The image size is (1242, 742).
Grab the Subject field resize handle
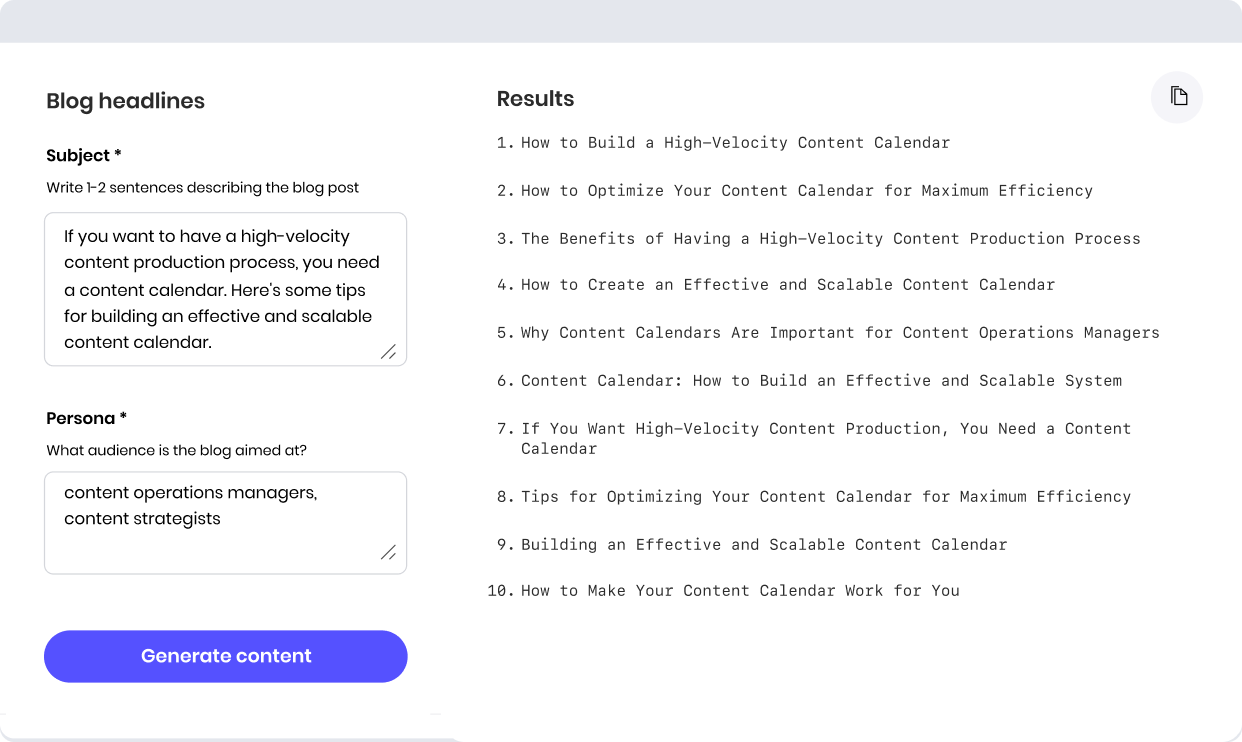point(388,351)
